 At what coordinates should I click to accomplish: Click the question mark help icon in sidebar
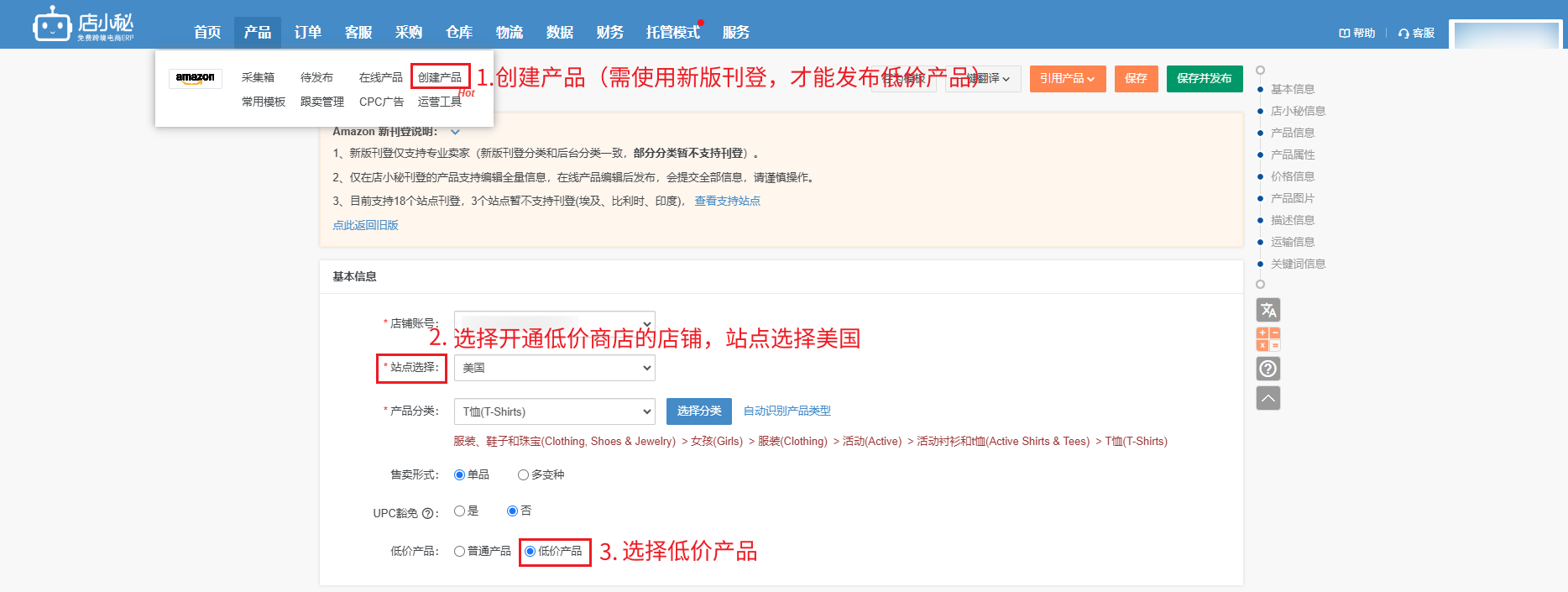[x=1268, y=369]
